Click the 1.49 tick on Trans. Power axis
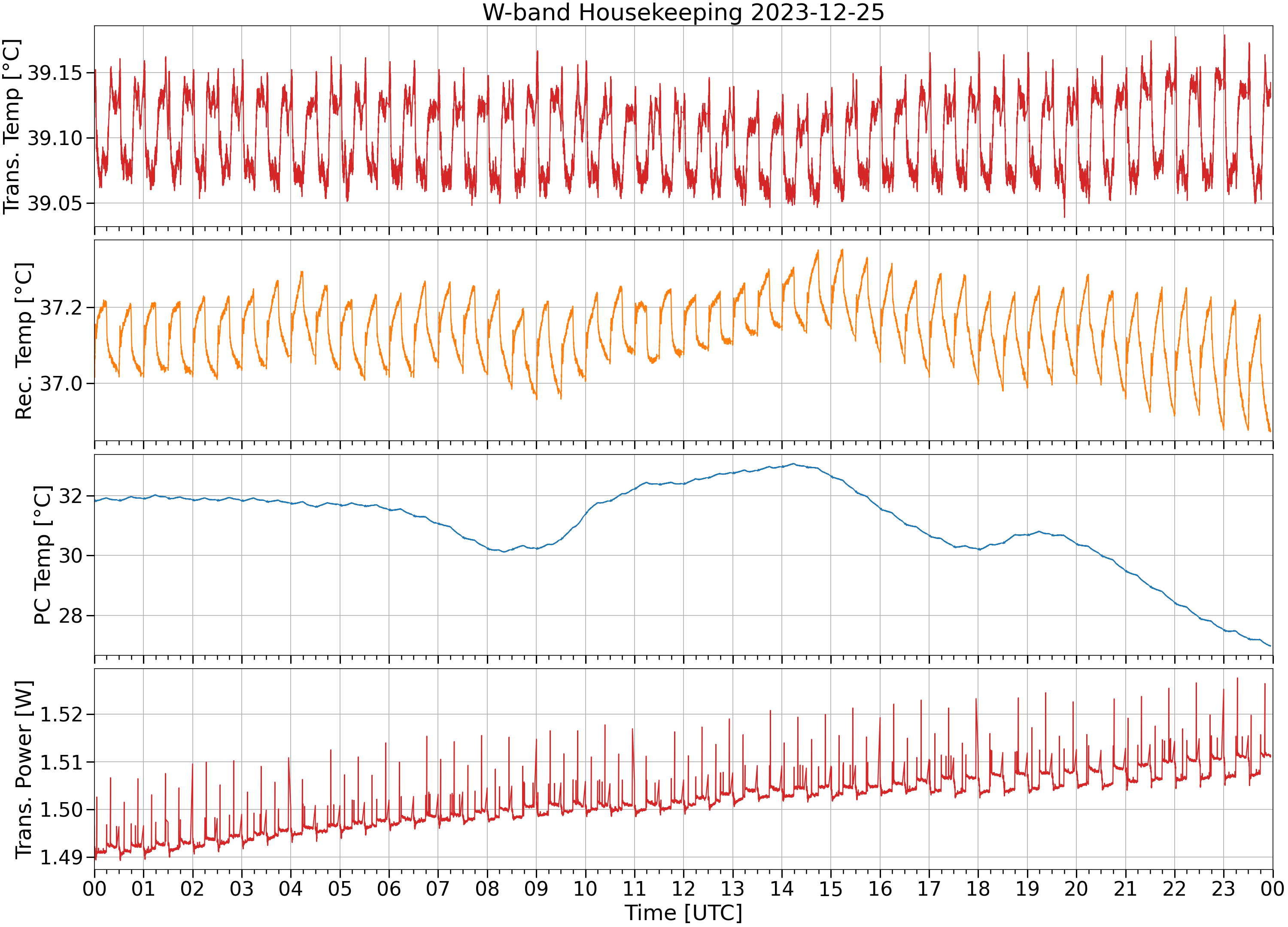 point(61,857)
